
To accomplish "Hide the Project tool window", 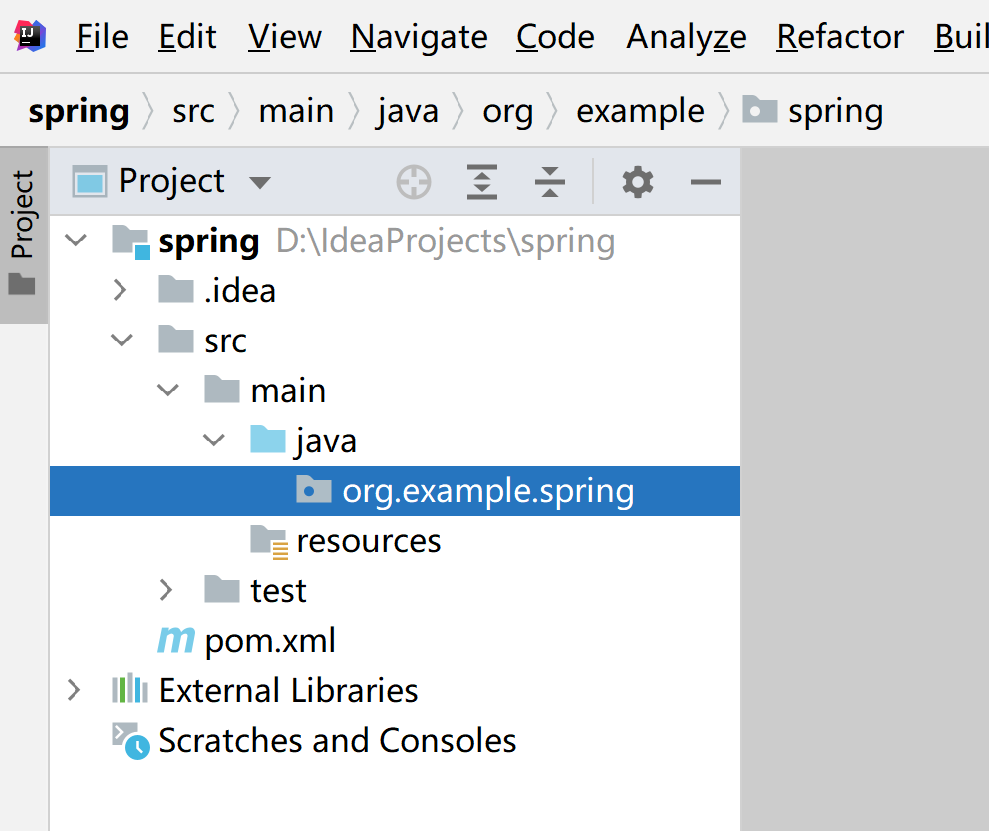I will click(x=706, y=182).
